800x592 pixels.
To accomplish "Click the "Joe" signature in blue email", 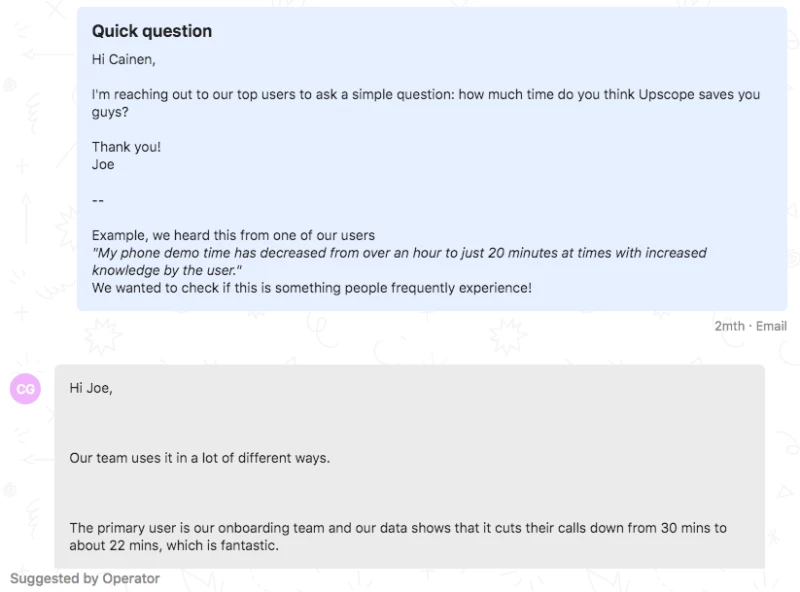I will (x=103, y=165).
